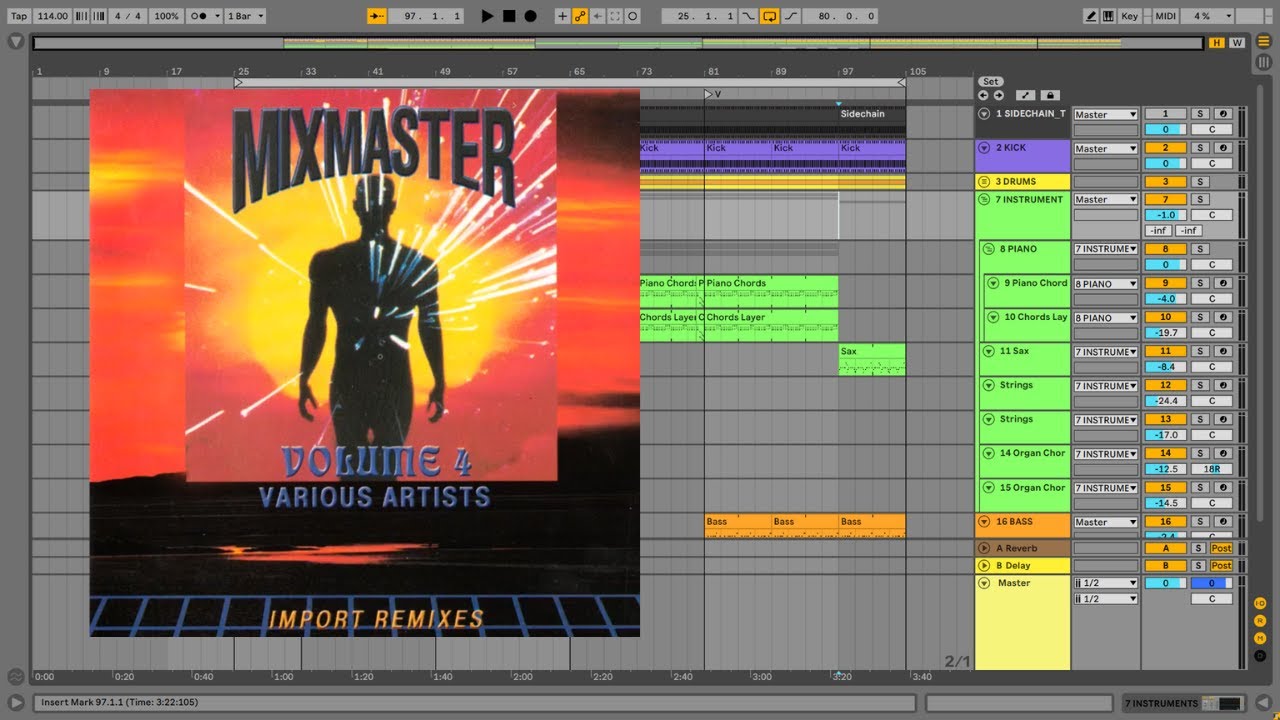Unfold the 2 KICK track
Viewport: 1280px width, 720px height.
pyautogui.click(x=984, y=148)
